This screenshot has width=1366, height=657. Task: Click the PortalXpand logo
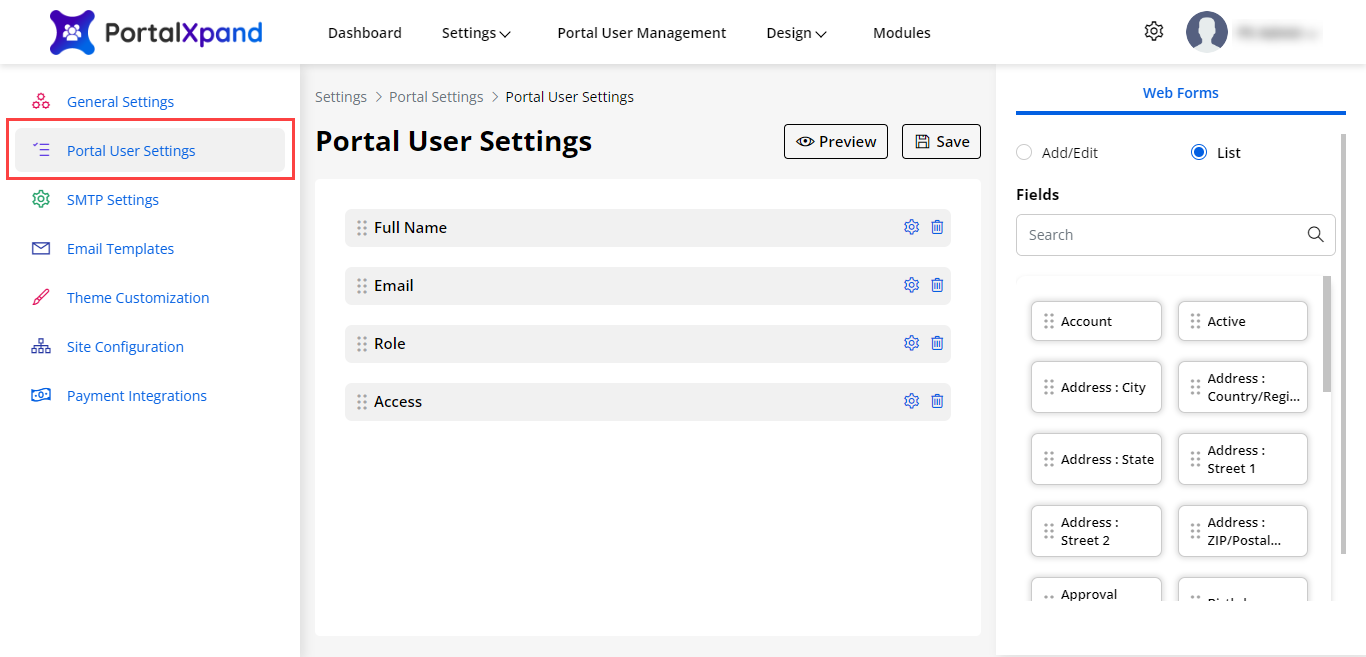156,33
